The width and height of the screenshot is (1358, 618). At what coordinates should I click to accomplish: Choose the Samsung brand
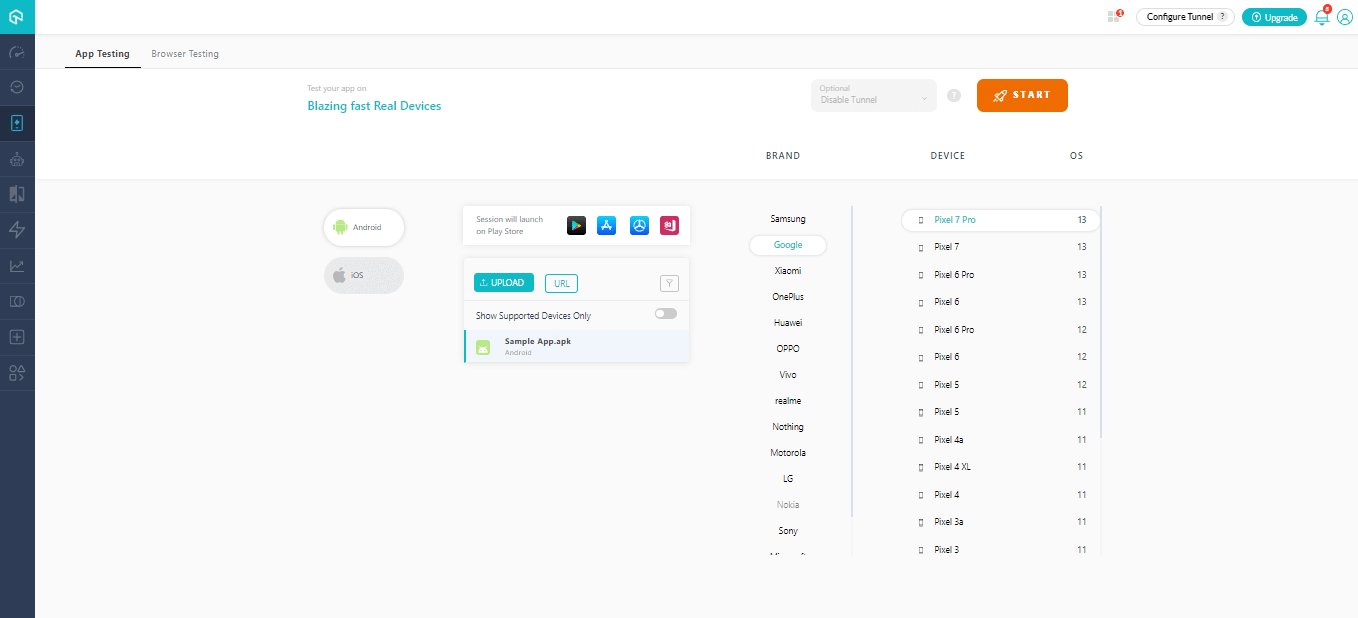coord(788,219)
